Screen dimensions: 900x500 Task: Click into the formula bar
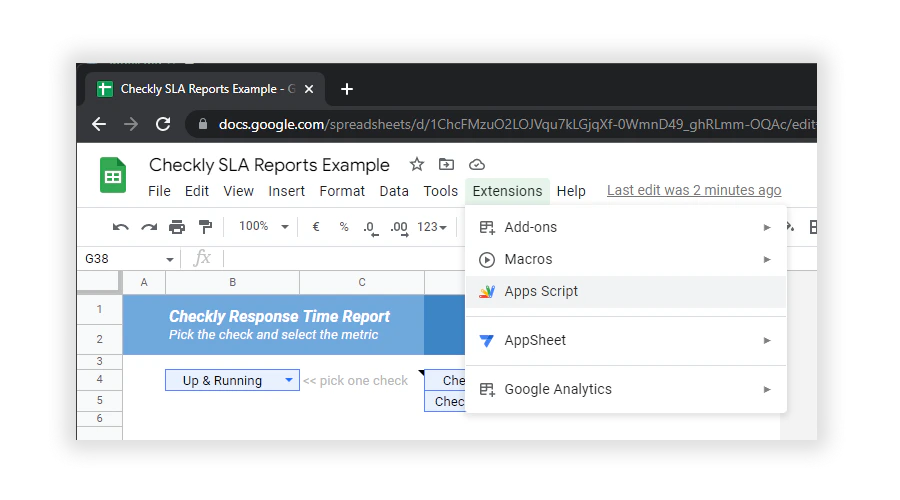(344, 259)
